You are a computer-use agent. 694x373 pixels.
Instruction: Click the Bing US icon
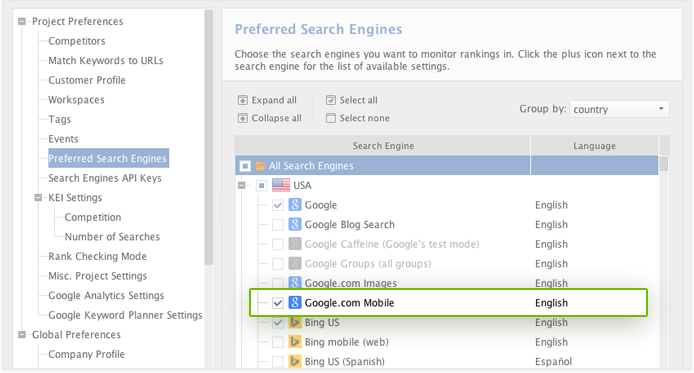click(295, 322)
